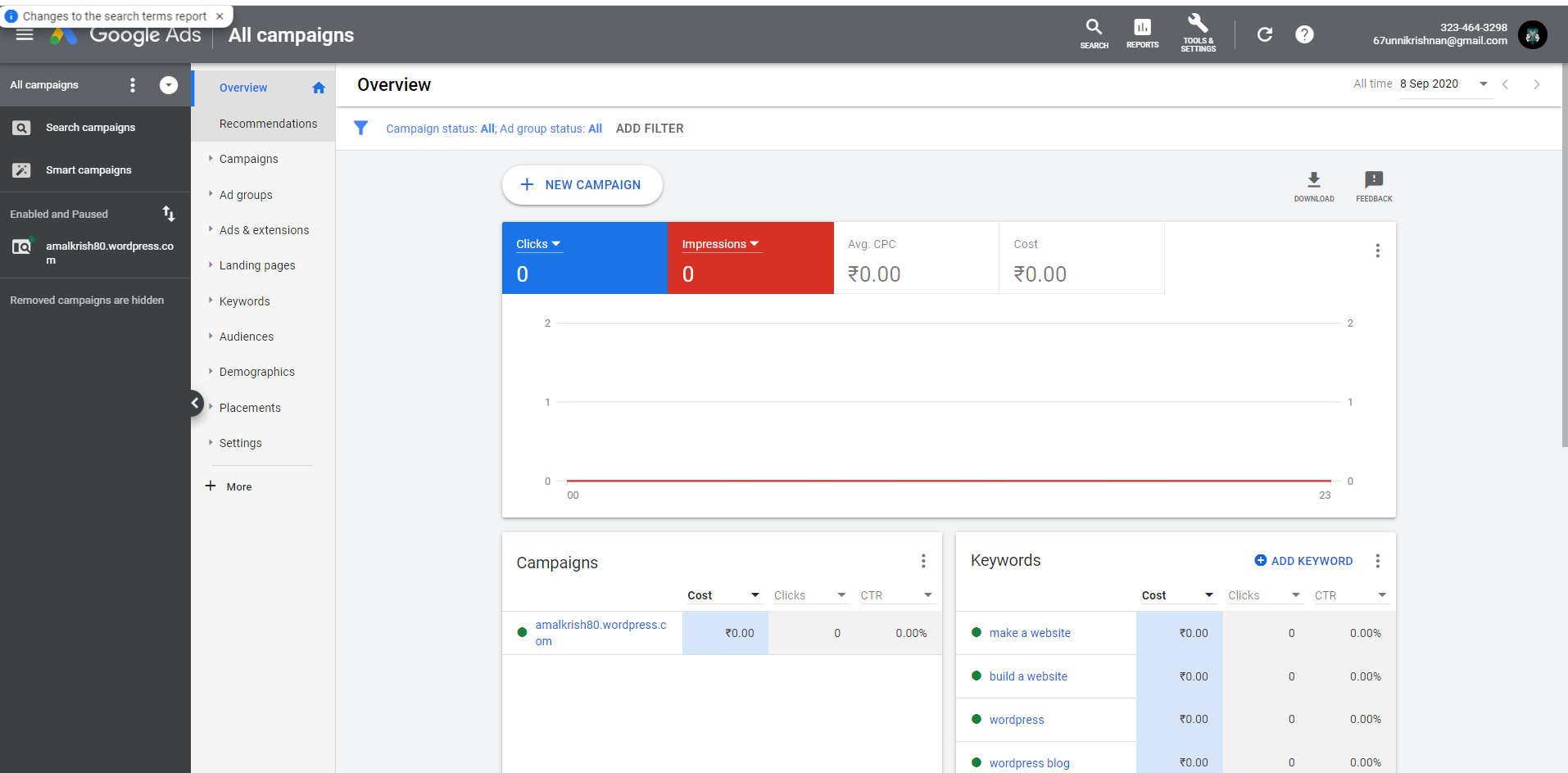1568x773 pixels.
Task: Click ADD FILTER
Action: point(650,129)
